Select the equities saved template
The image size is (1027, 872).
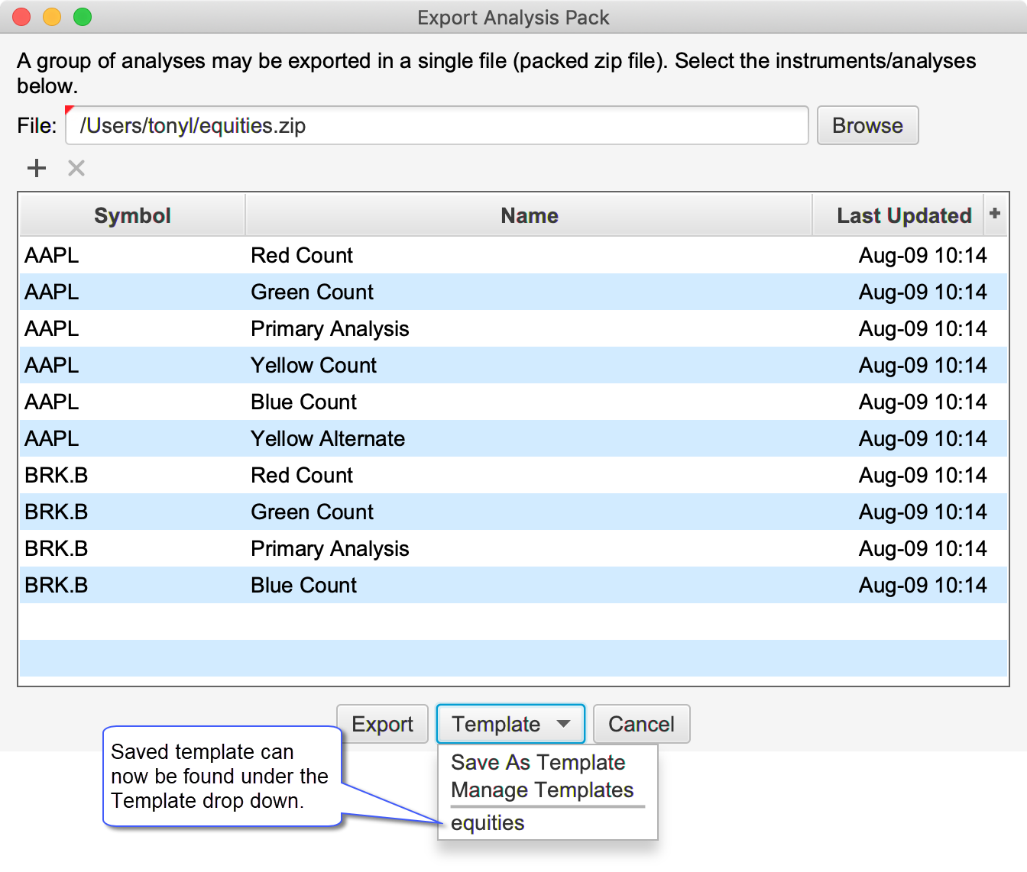(488, 823)
